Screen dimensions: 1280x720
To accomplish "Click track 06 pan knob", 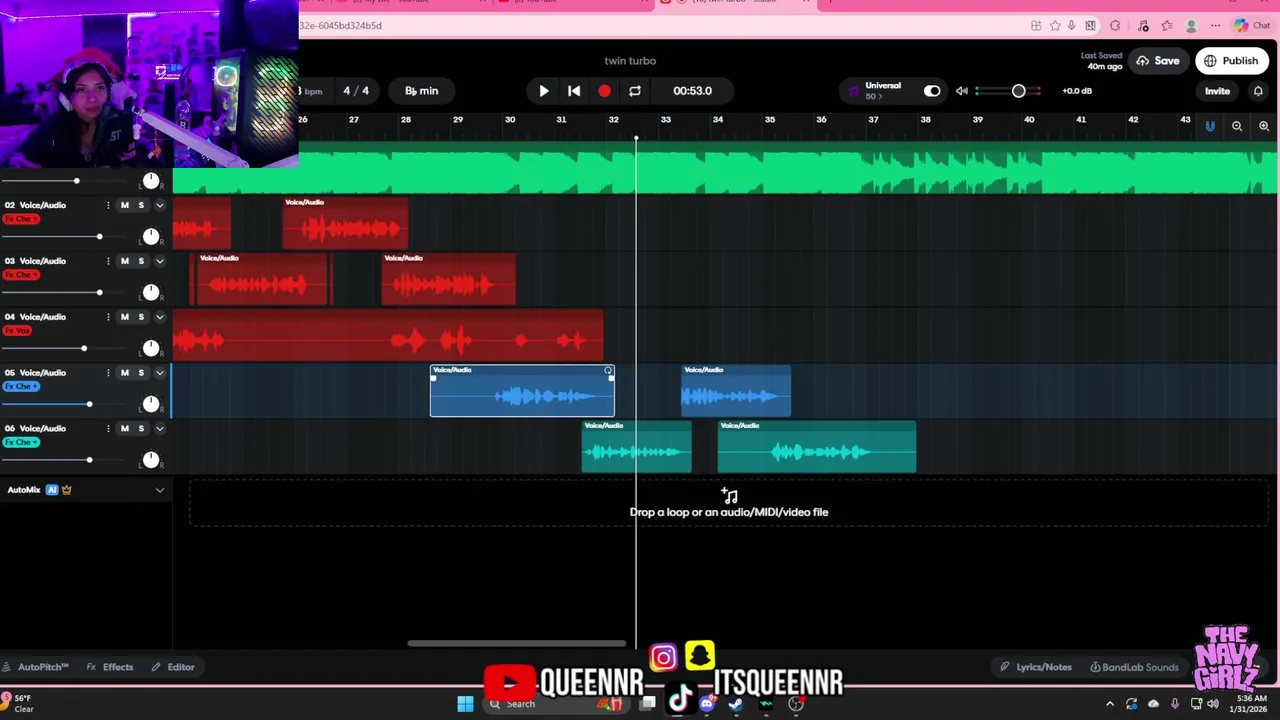I will 150,460.
